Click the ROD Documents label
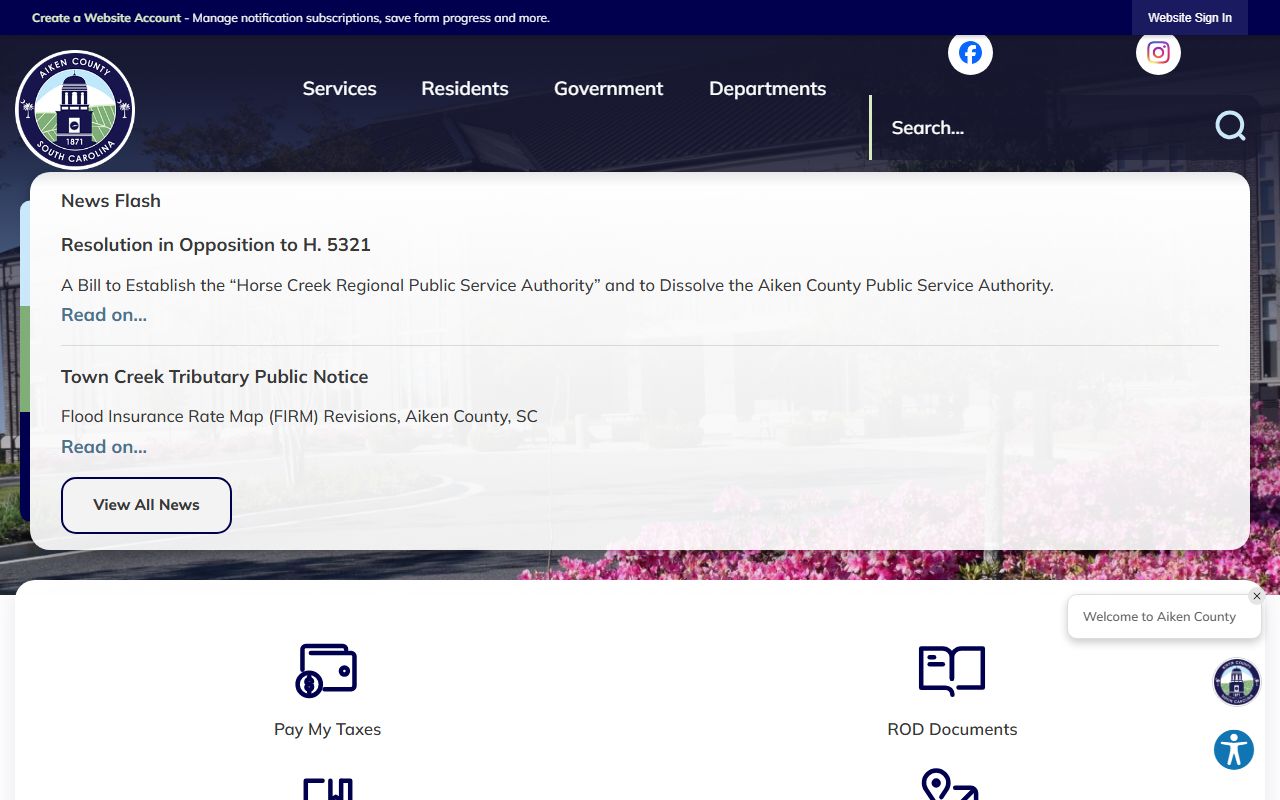 952,729
